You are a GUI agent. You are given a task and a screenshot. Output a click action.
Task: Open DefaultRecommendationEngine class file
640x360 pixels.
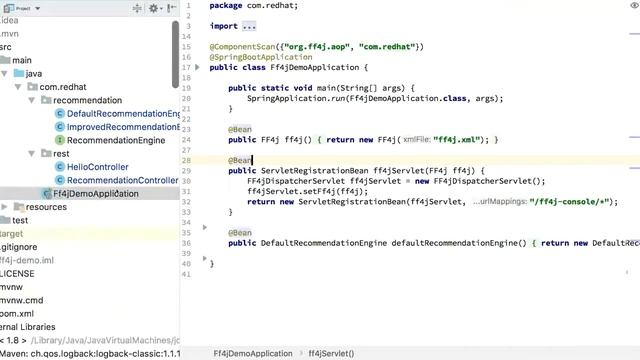[x=123, y=113]
